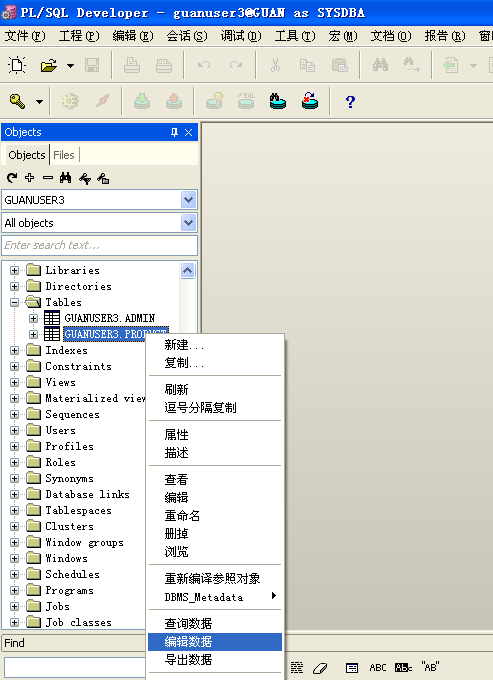The image size is (493, 680).
Task: Toggle the ABC match-case find option
Action: (x=378, y=668)
